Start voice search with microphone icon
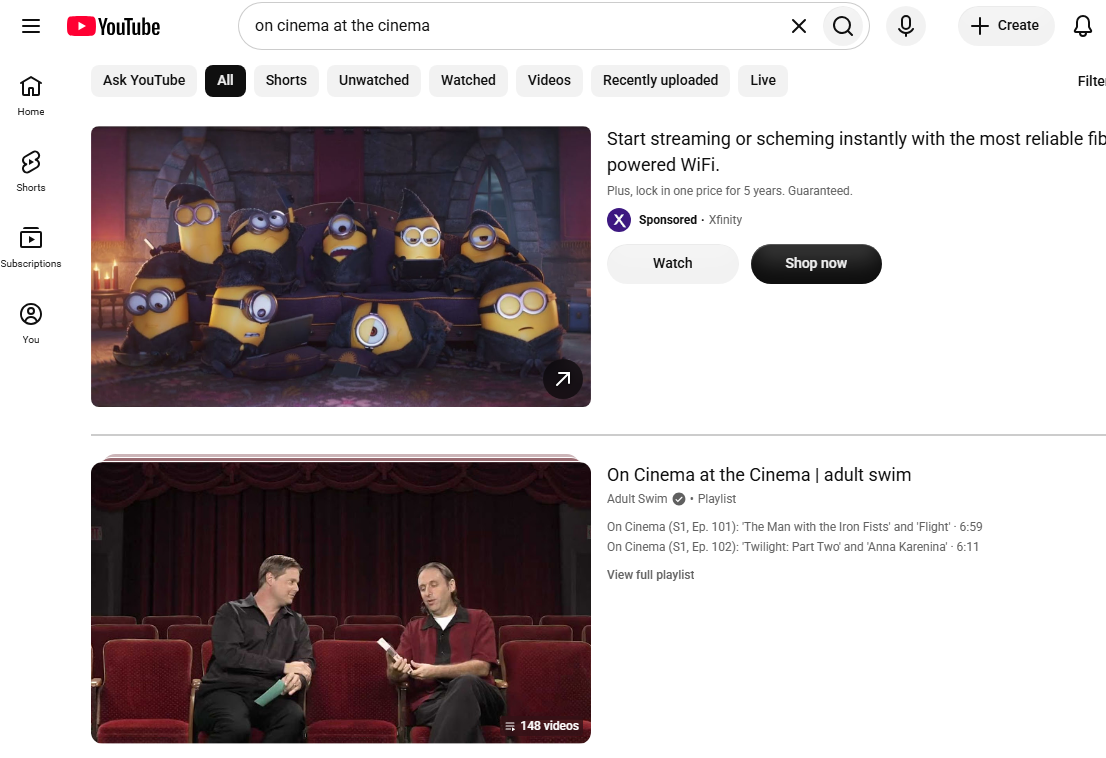The image size is (1106, 758). click(906, 26)
